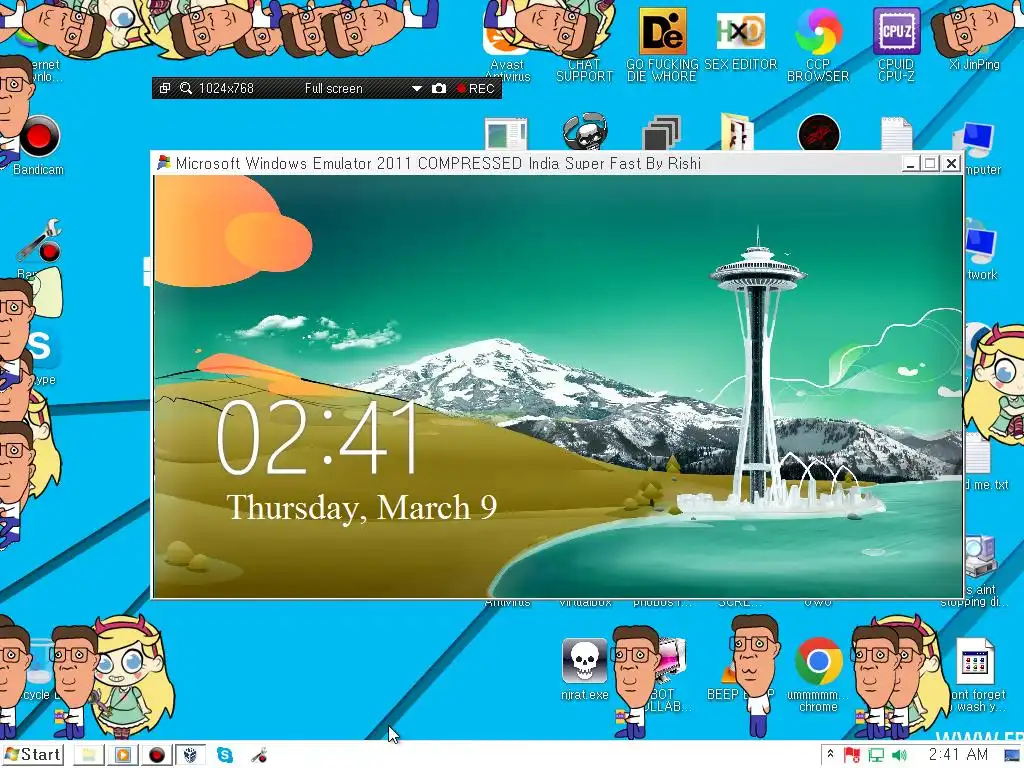Viewport: 1024px width, 768px height.
Task: Click the magnifier icon in Bandicam bar
Action: pyautogui.click(x=185, y=88)
